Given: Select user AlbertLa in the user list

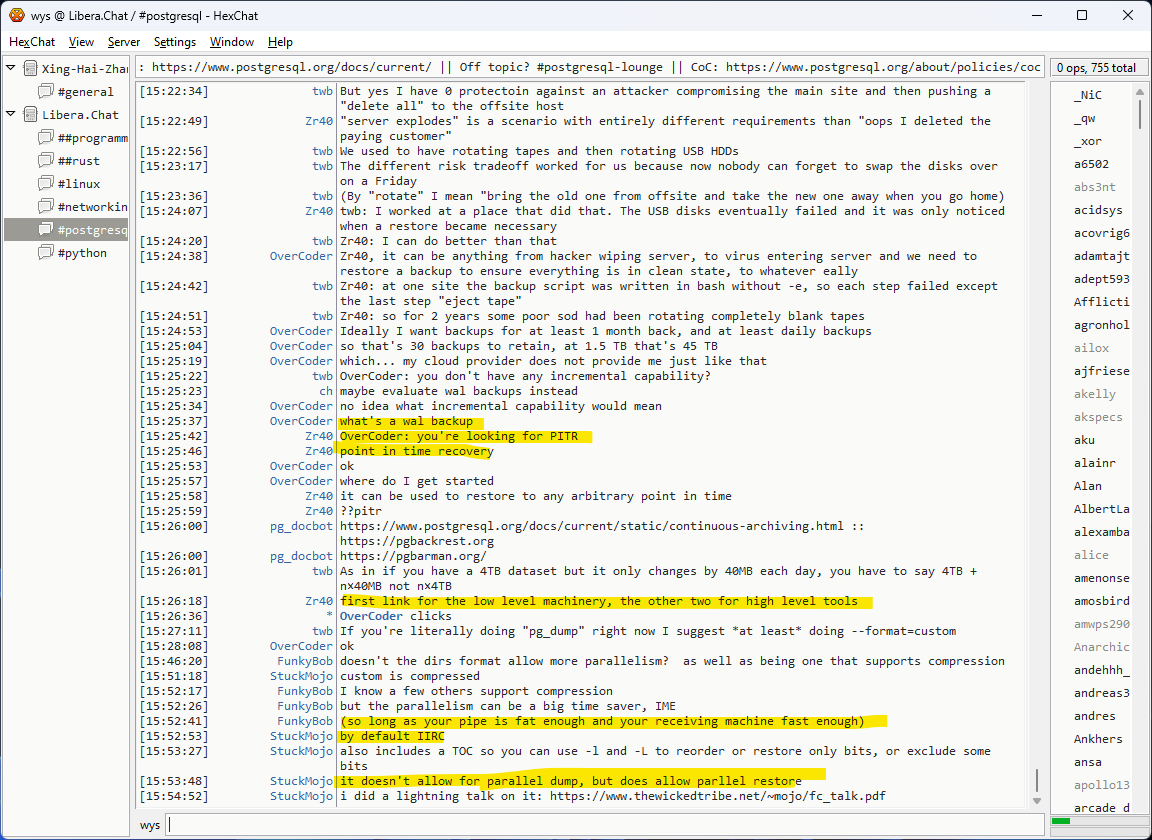Looking at the screenshot, I should click(x=1100, y=509).
